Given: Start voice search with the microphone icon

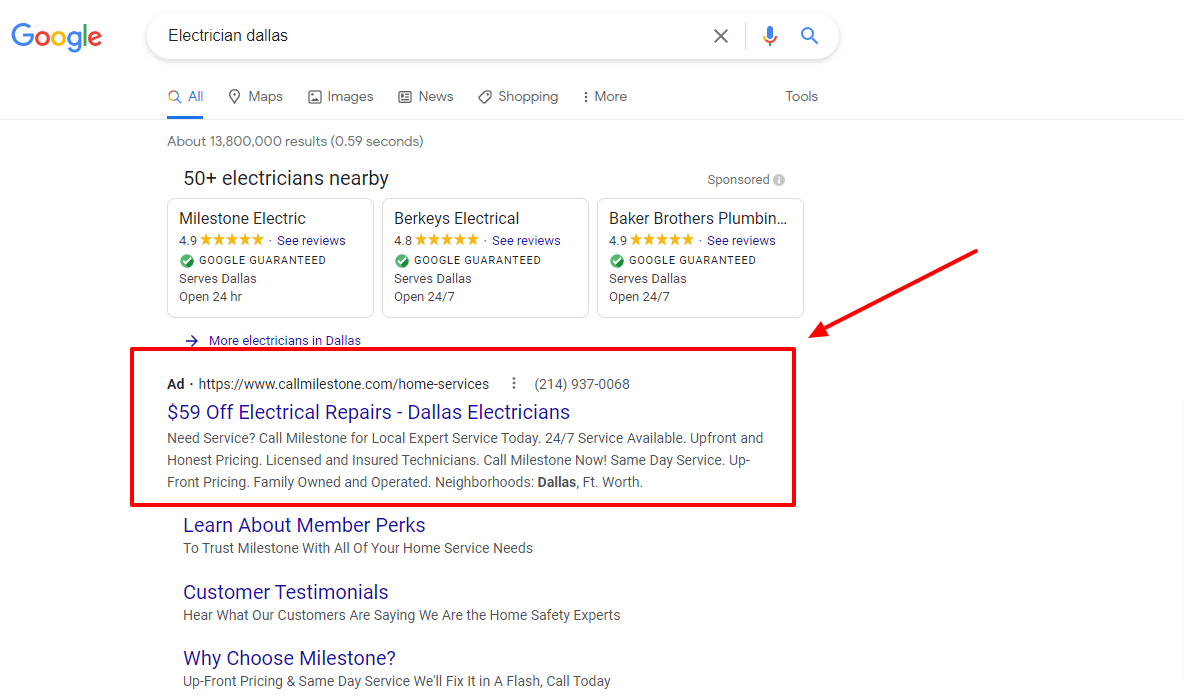Looking at the screenshot, I should [769, 36].
